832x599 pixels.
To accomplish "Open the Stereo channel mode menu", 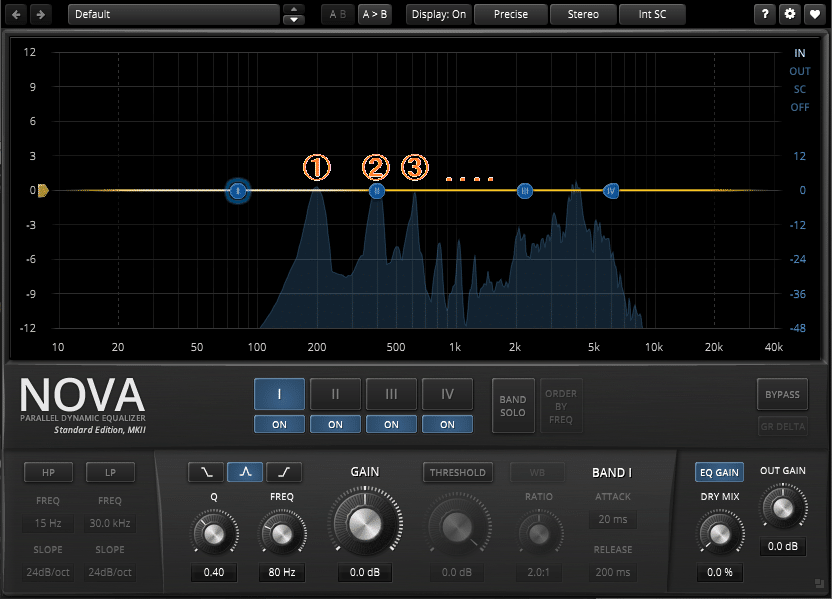I will click(x=583, y=14).
